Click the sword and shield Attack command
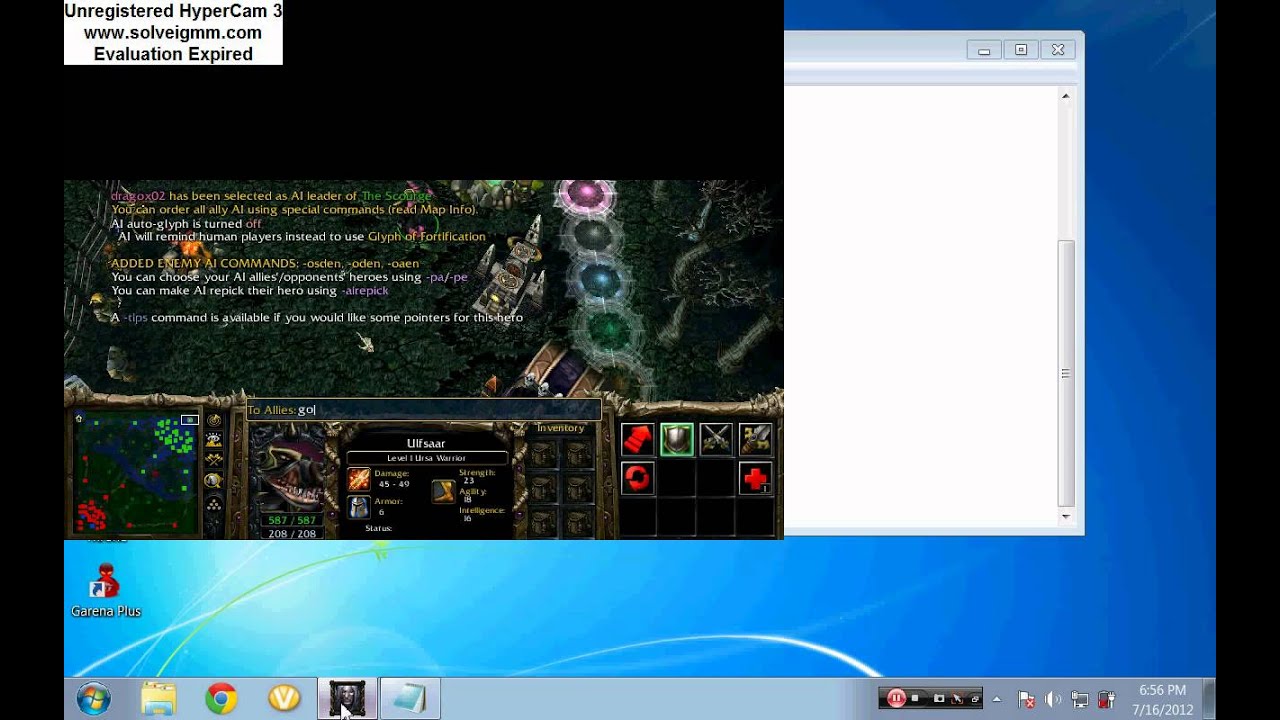 [x=756, y=439]
